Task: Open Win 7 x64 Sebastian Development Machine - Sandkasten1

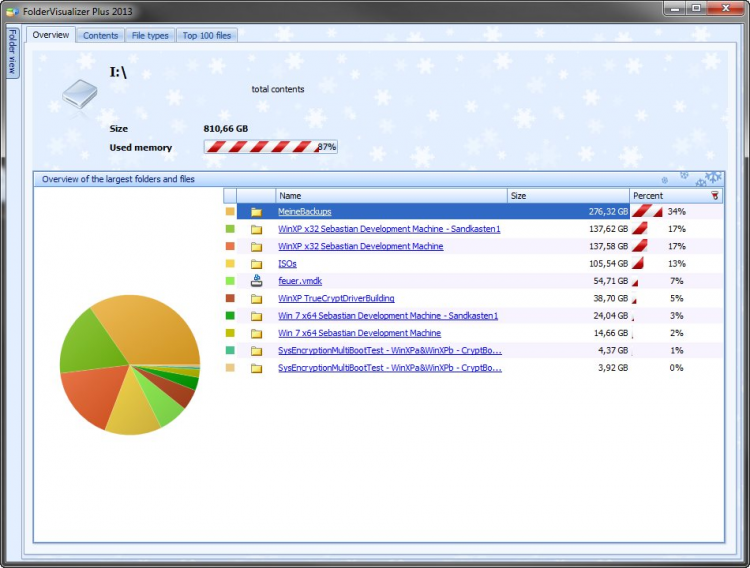Action: coord(388,316)
